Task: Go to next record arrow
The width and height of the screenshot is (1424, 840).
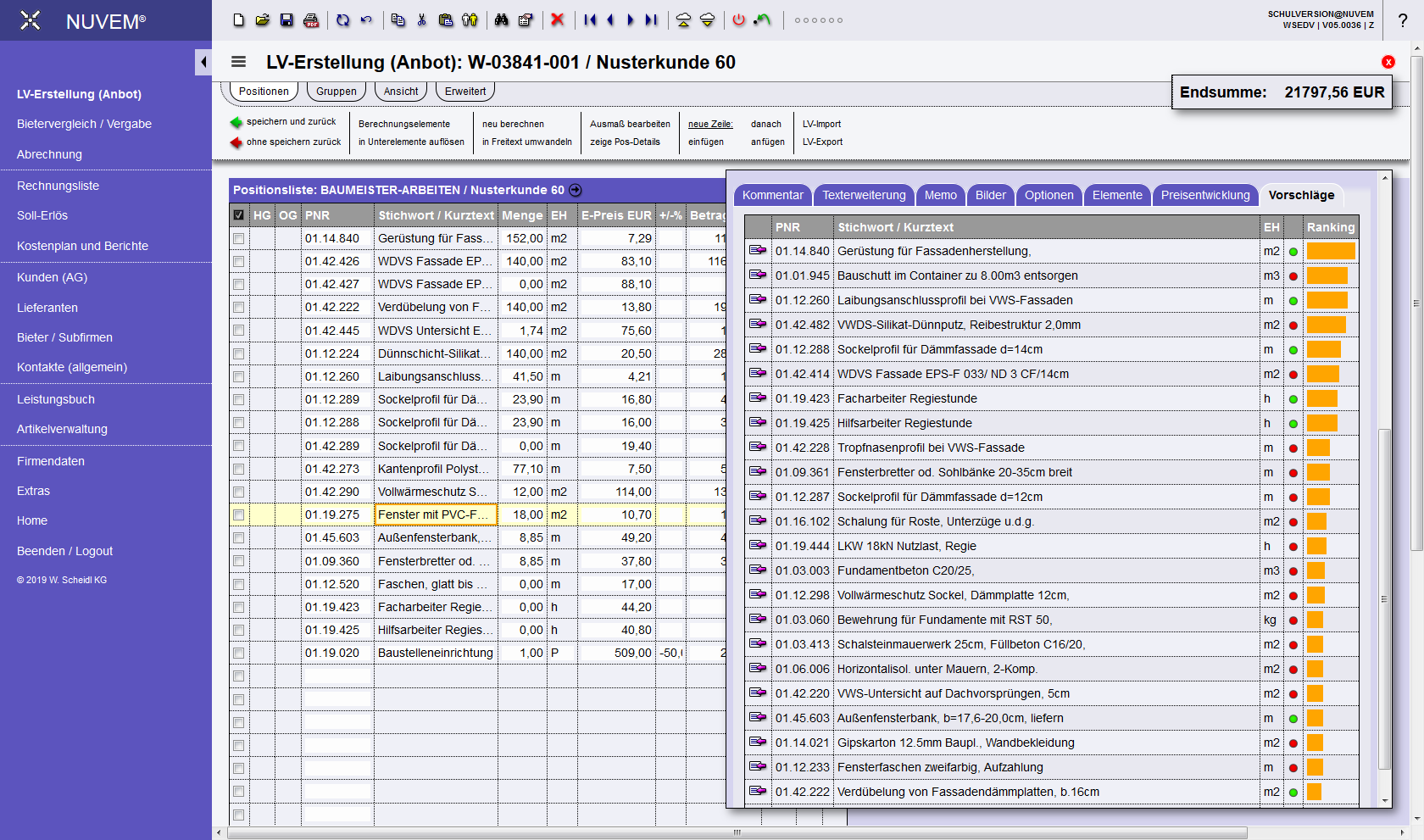Action: [630, 19]
